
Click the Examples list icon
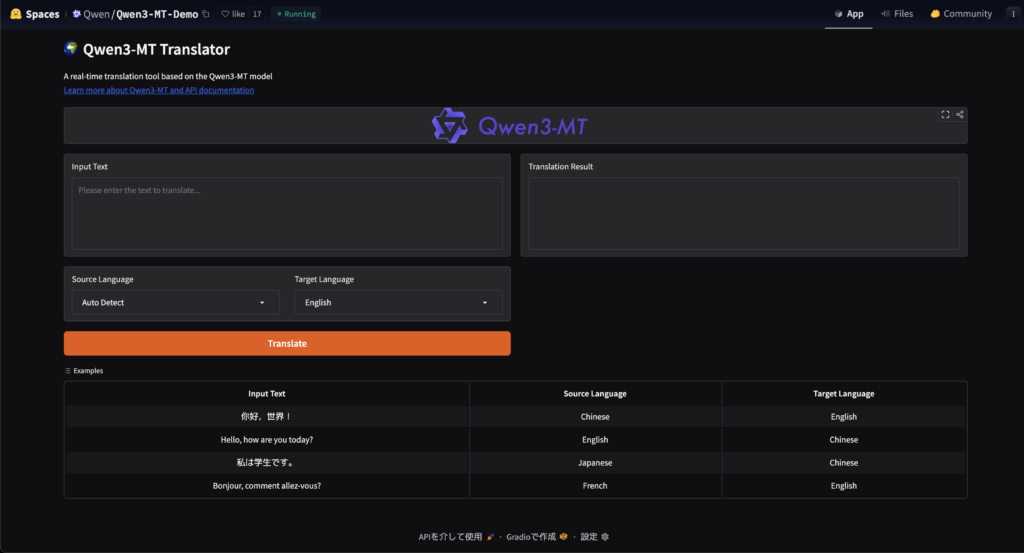click(67, 371)
